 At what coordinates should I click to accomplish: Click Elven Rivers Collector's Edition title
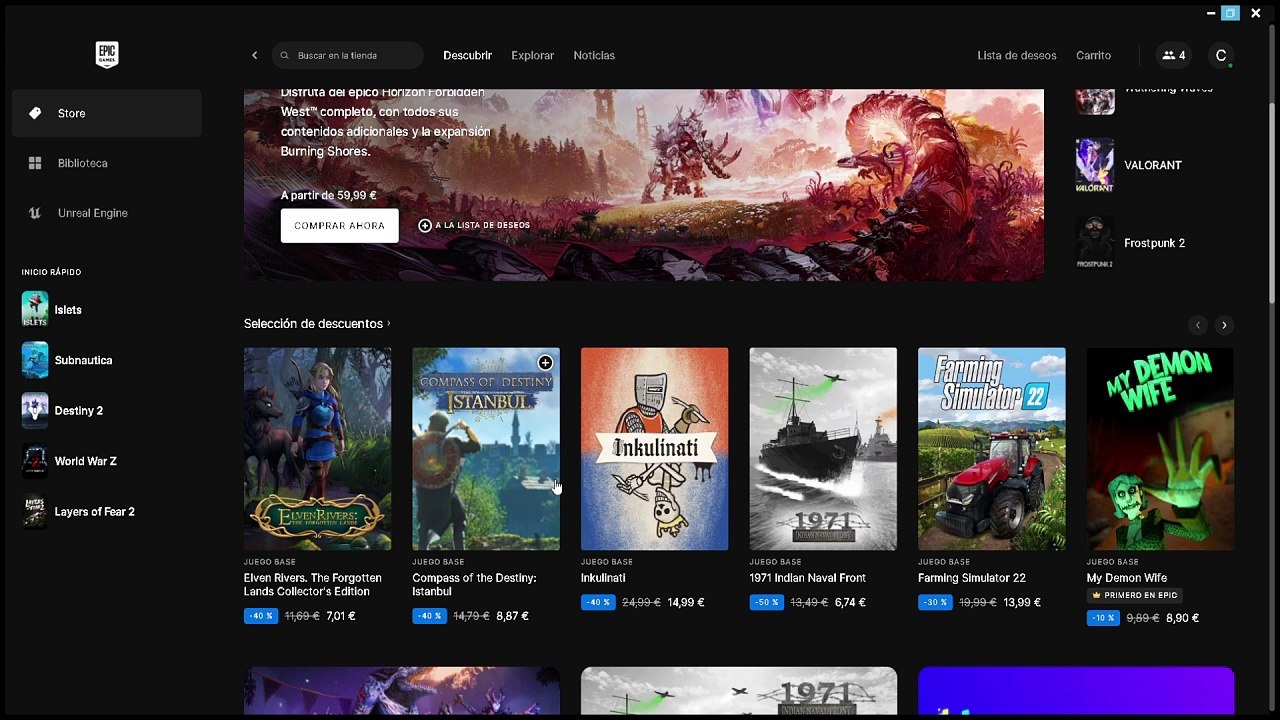click(313, 584)
